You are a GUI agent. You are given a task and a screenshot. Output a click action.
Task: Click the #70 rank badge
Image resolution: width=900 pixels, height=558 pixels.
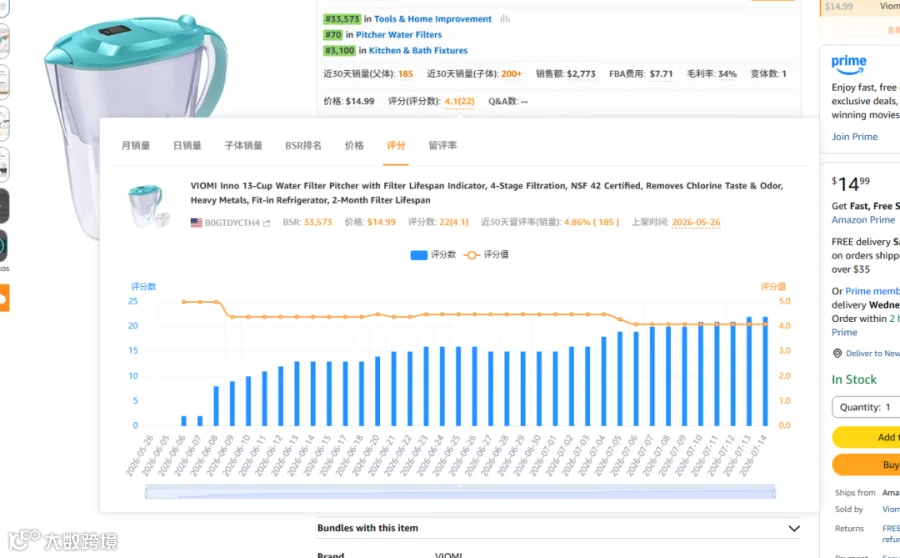pos(333,34)
